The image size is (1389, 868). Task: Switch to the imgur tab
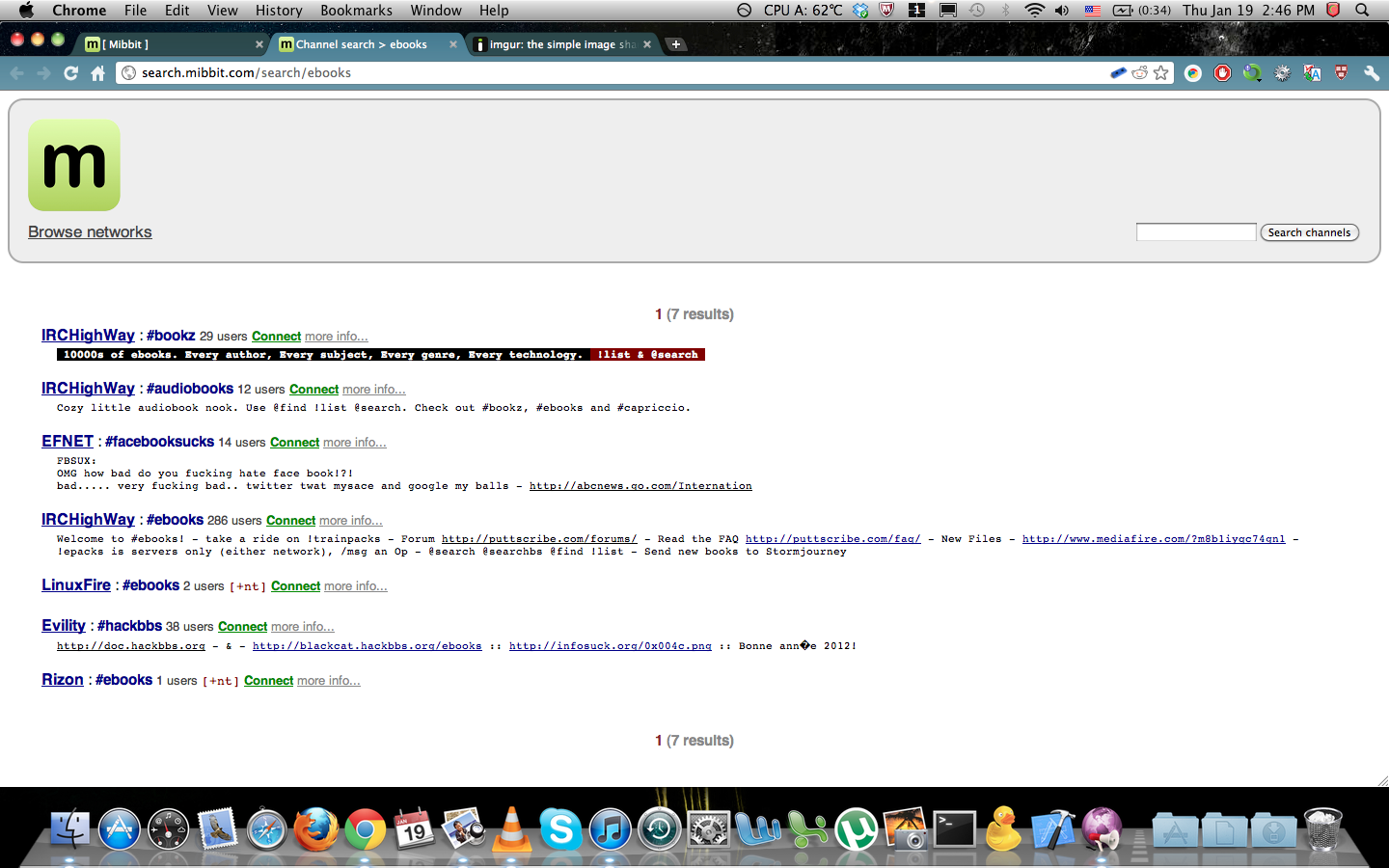coord(561,44)
